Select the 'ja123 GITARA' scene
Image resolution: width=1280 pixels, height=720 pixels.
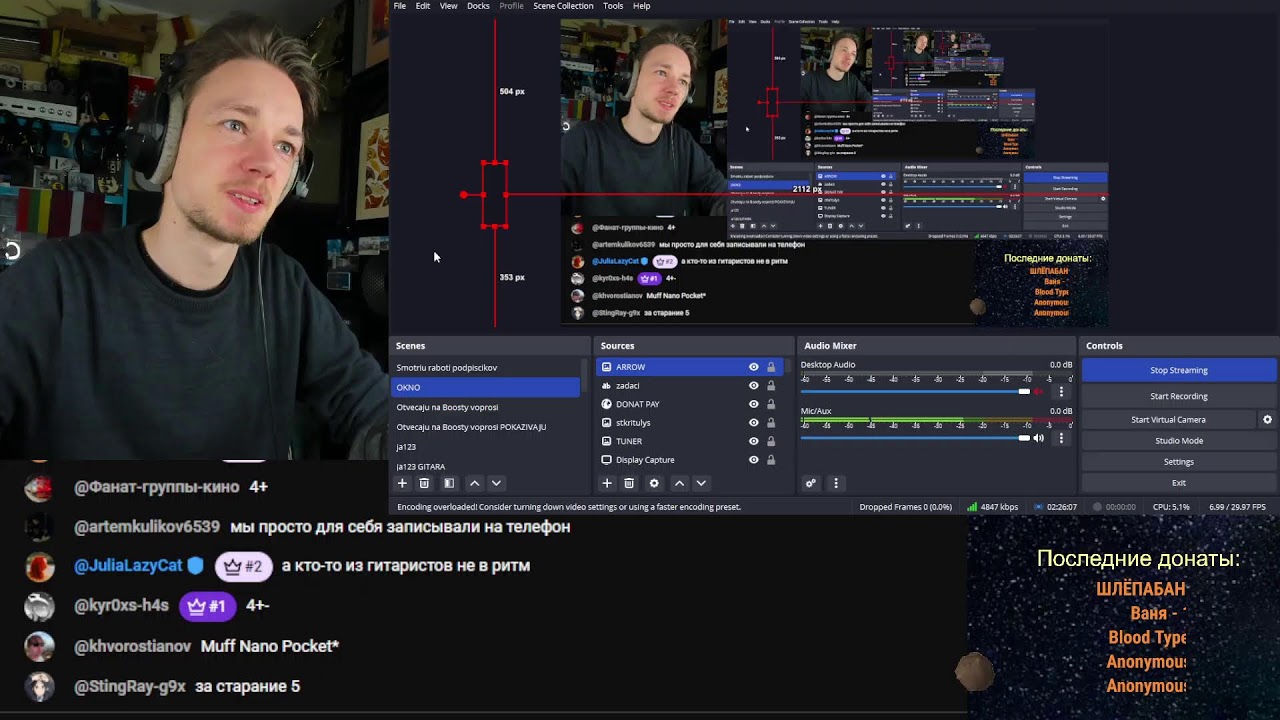[485, 467]
